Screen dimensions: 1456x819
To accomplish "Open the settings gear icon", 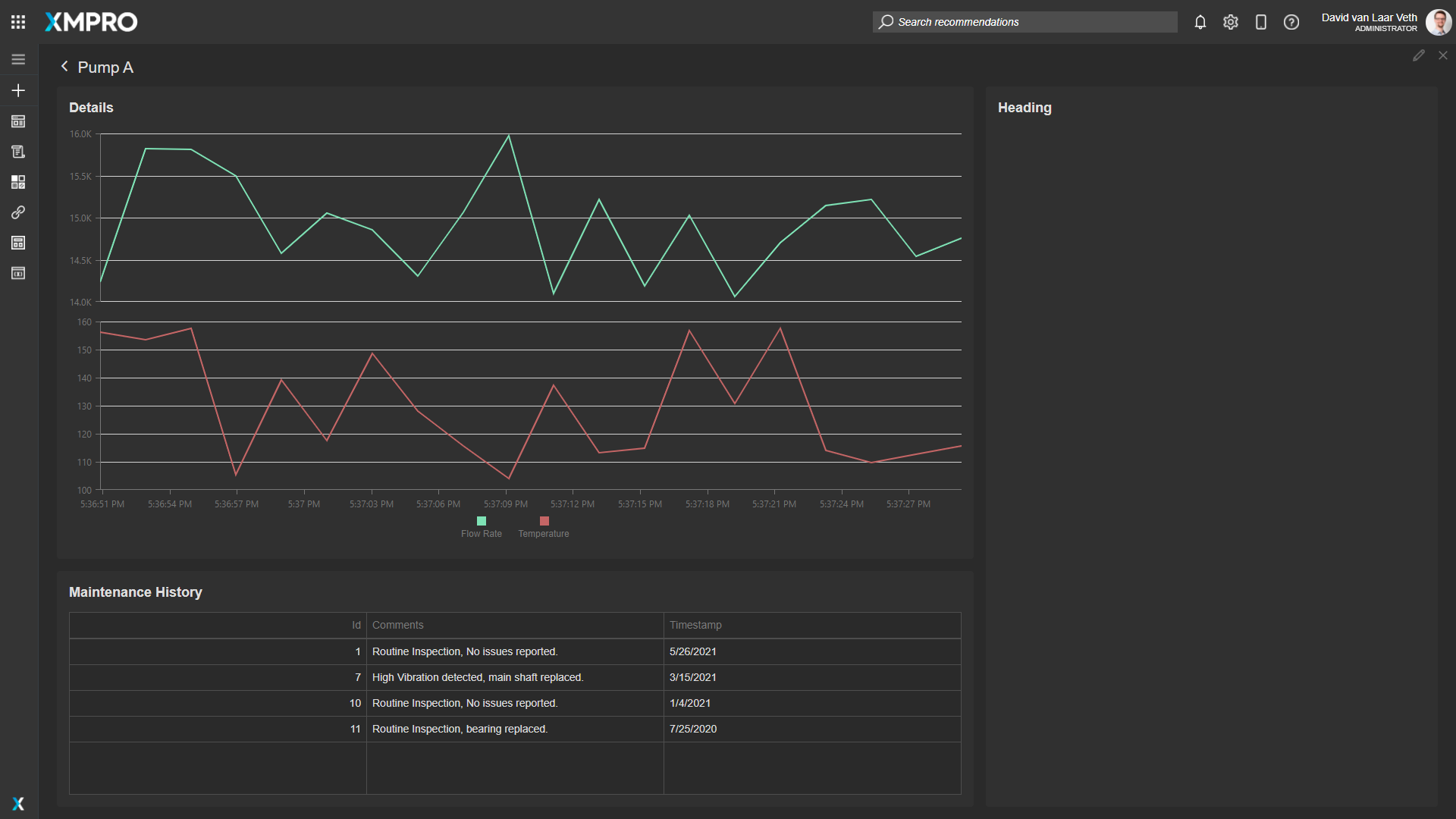I will 1230,22.
